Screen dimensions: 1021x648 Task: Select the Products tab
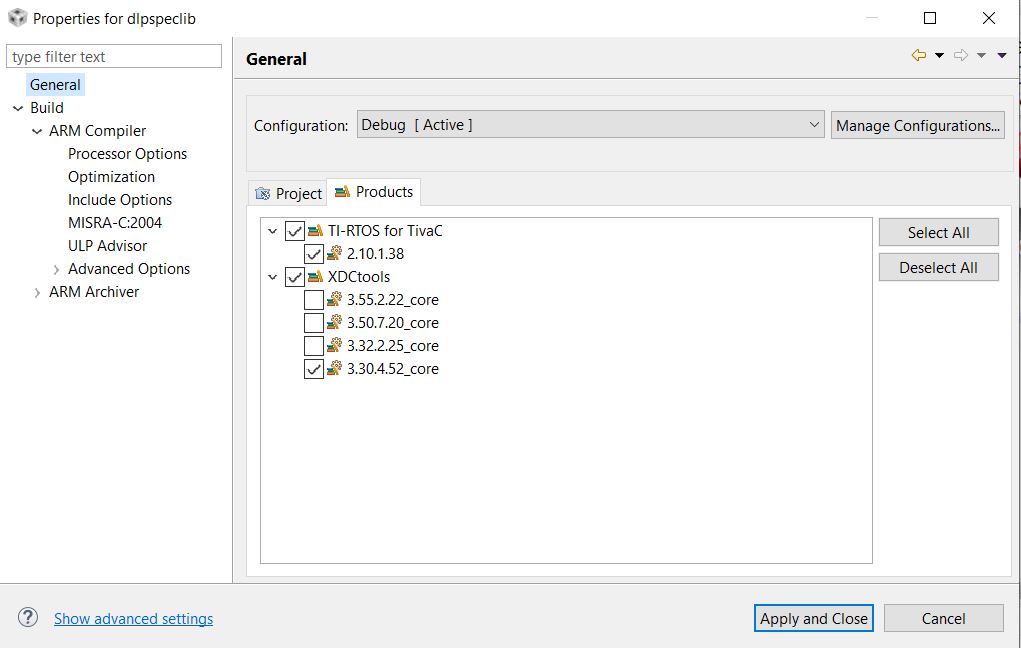click(374, 192)
